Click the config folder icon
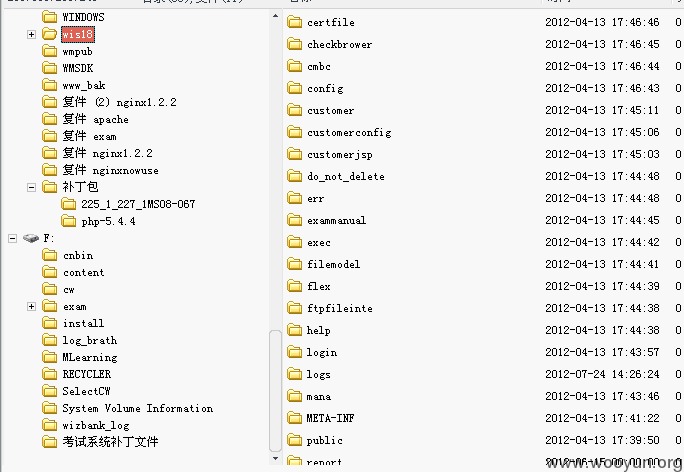Image resolution: width=684 pixels, height=472 pixels. click(294, 88)
